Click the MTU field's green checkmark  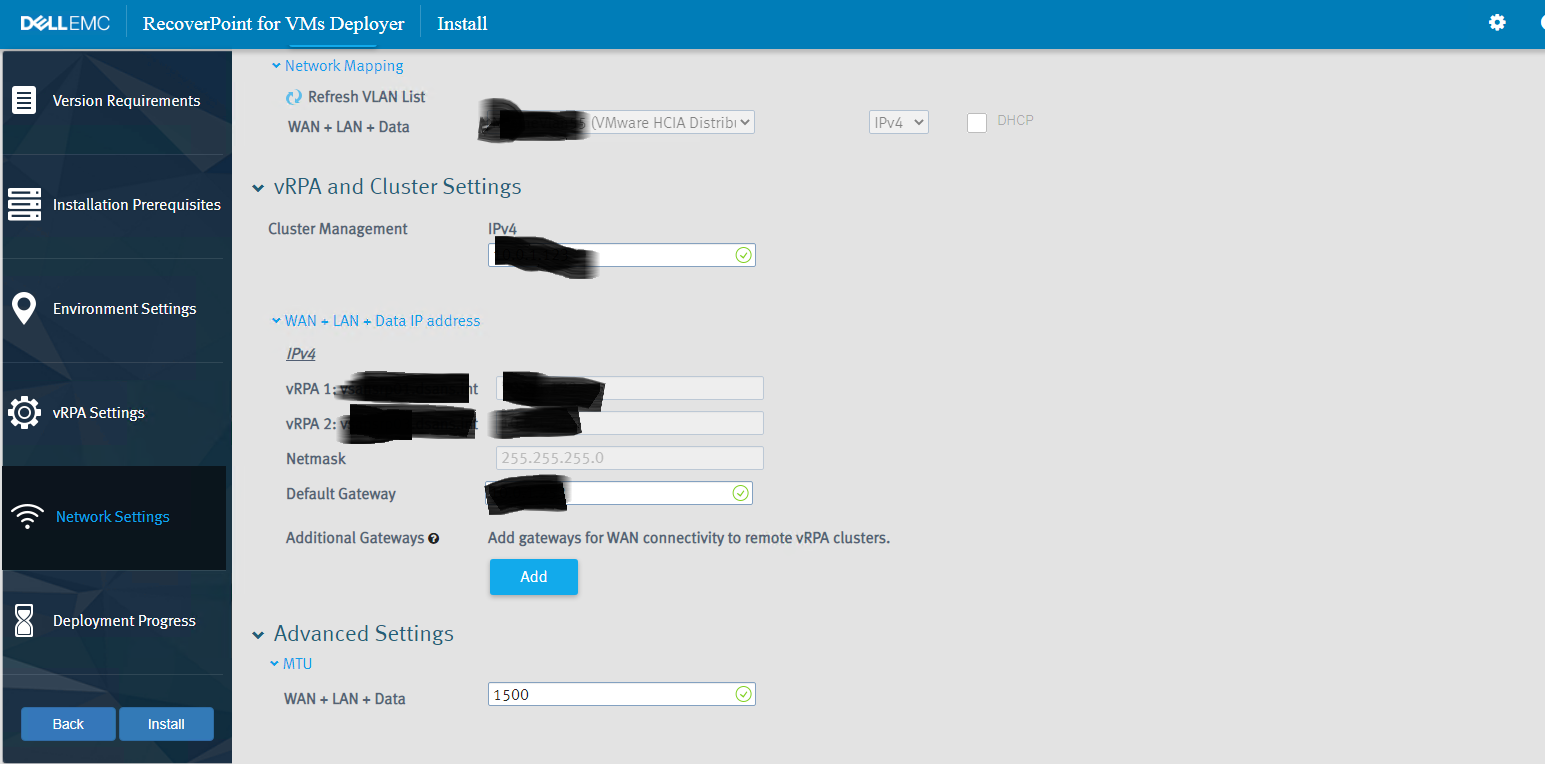743,694
